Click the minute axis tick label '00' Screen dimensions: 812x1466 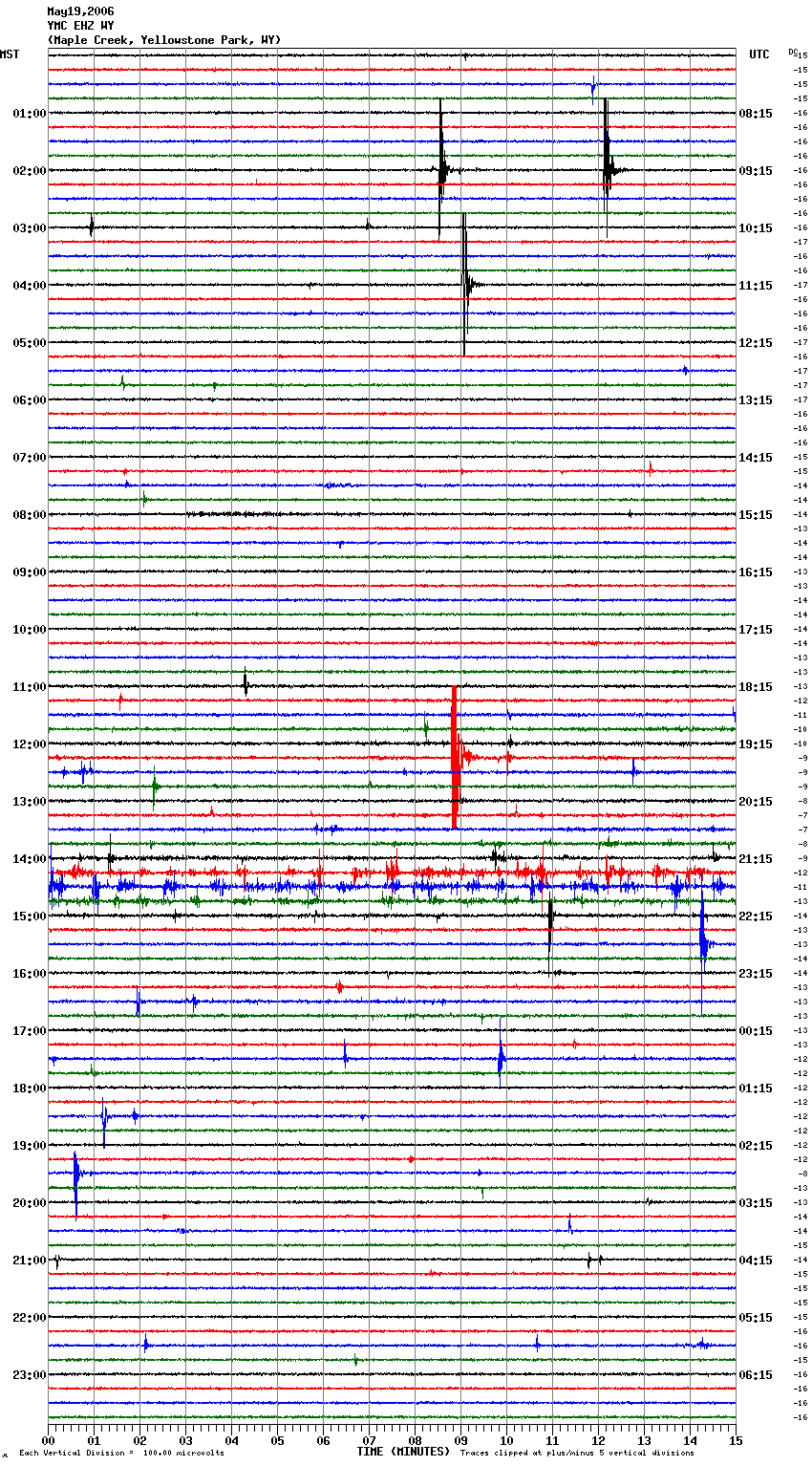tap(49, 1440)
